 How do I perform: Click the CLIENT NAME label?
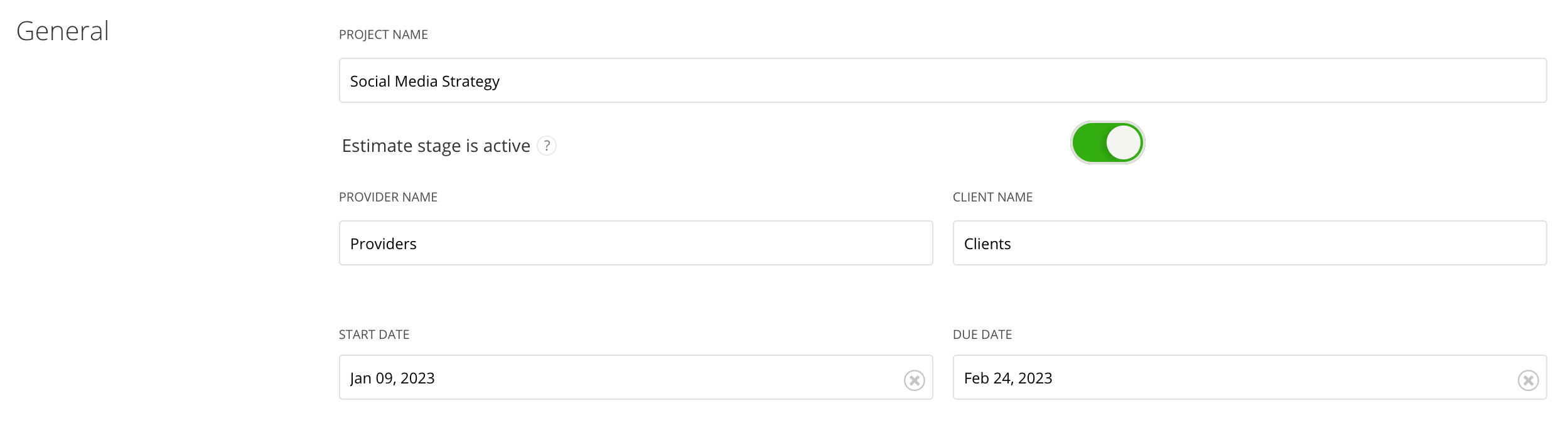pyautogui.click(x=992, y=198)
